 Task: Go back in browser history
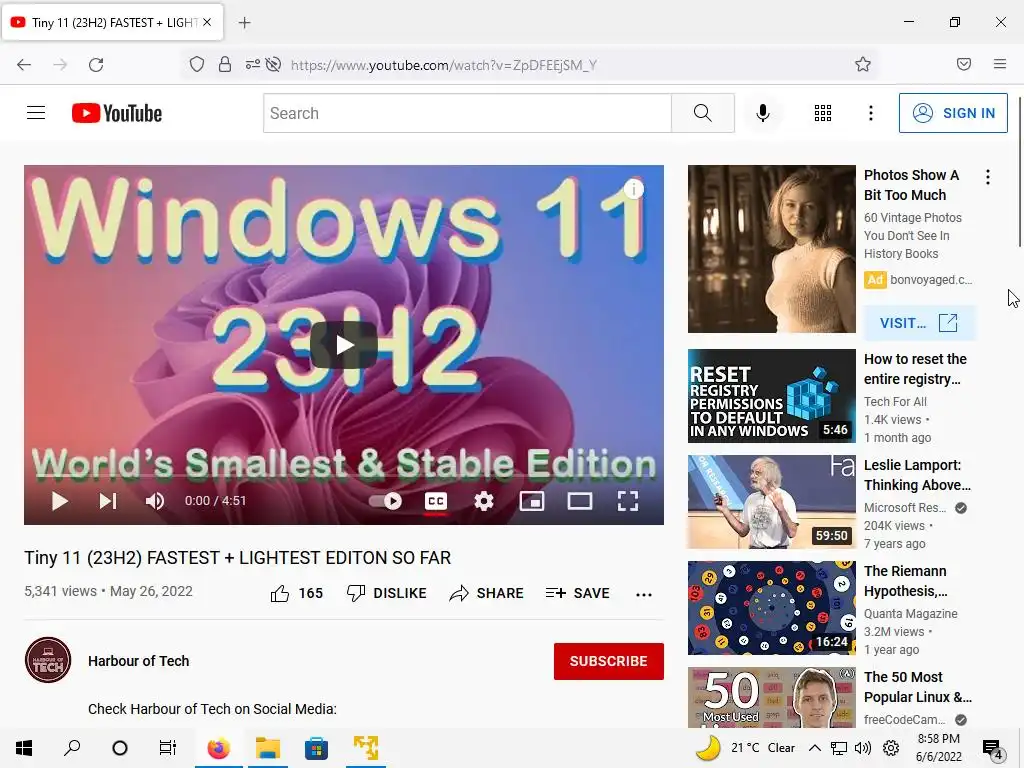point(24,64)
